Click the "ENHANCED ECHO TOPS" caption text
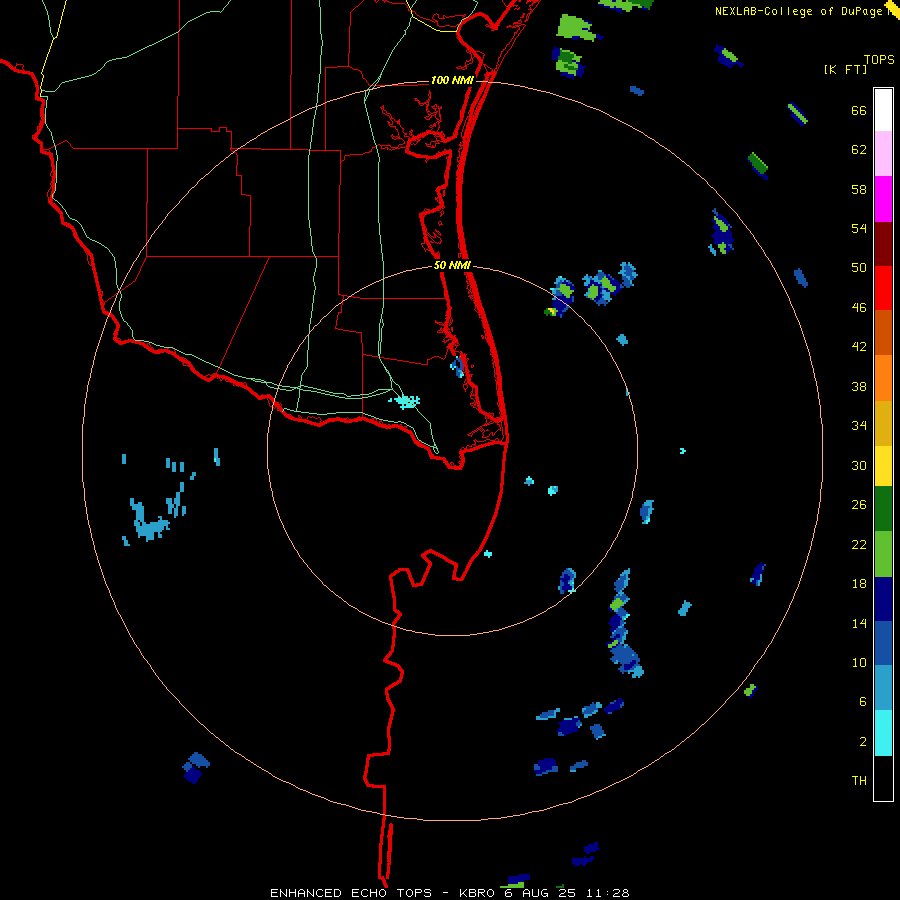The width and height of the screenshot is (900, 900). 354,893
